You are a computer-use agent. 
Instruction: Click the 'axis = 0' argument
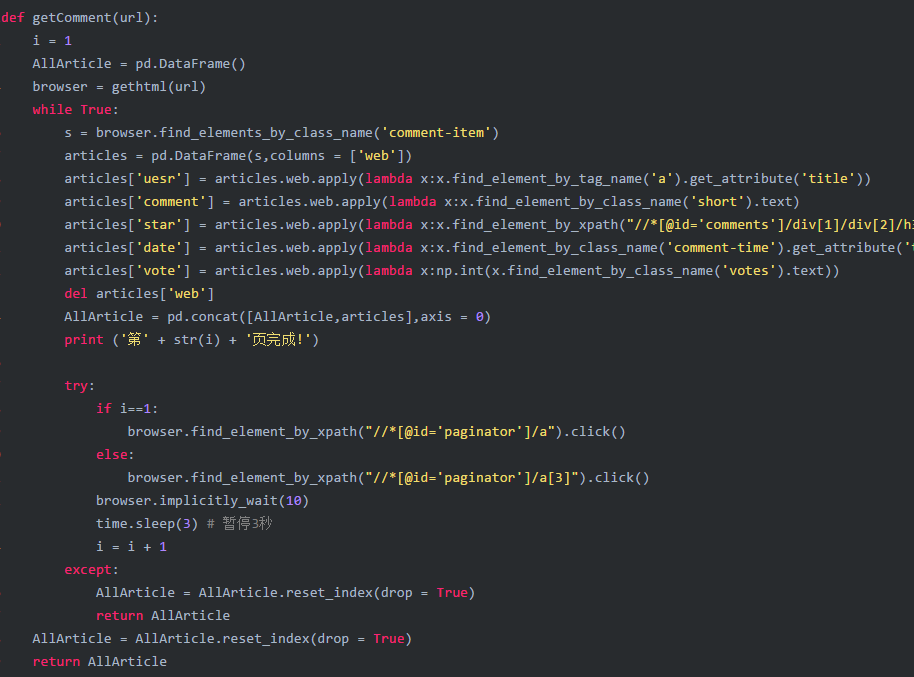coord(452,317)
